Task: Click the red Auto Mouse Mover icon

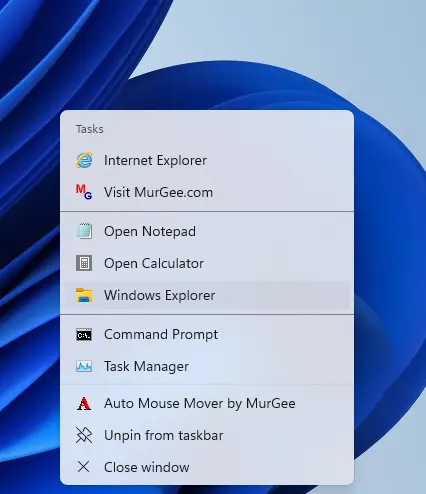Action: [84, 403]
